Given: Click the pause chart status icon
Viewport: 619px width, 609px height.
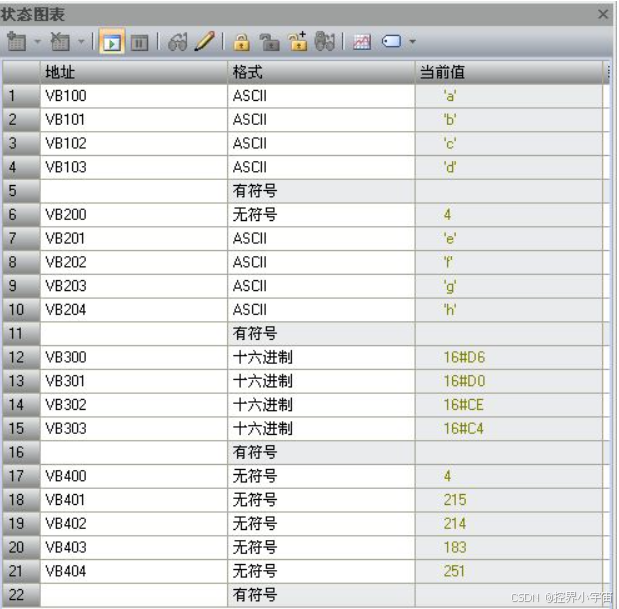Looking at the screenshot, I should pyautogui.click(x=139, y=43).
